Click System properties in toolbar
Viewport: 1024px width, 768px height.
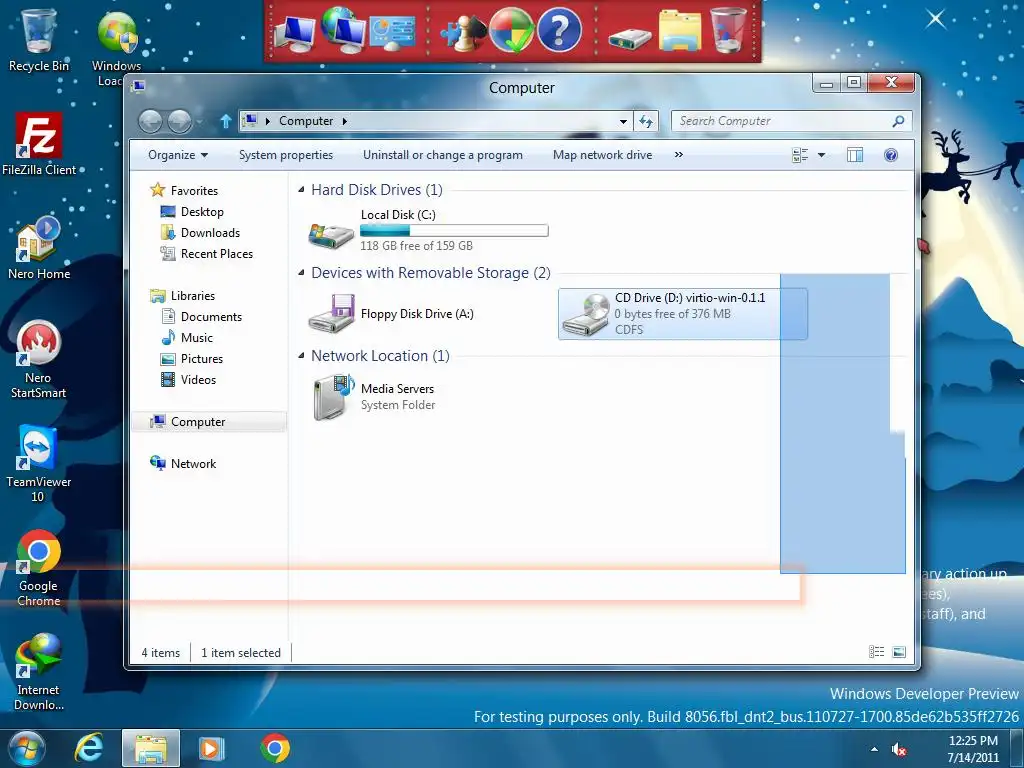click(286, 155)
